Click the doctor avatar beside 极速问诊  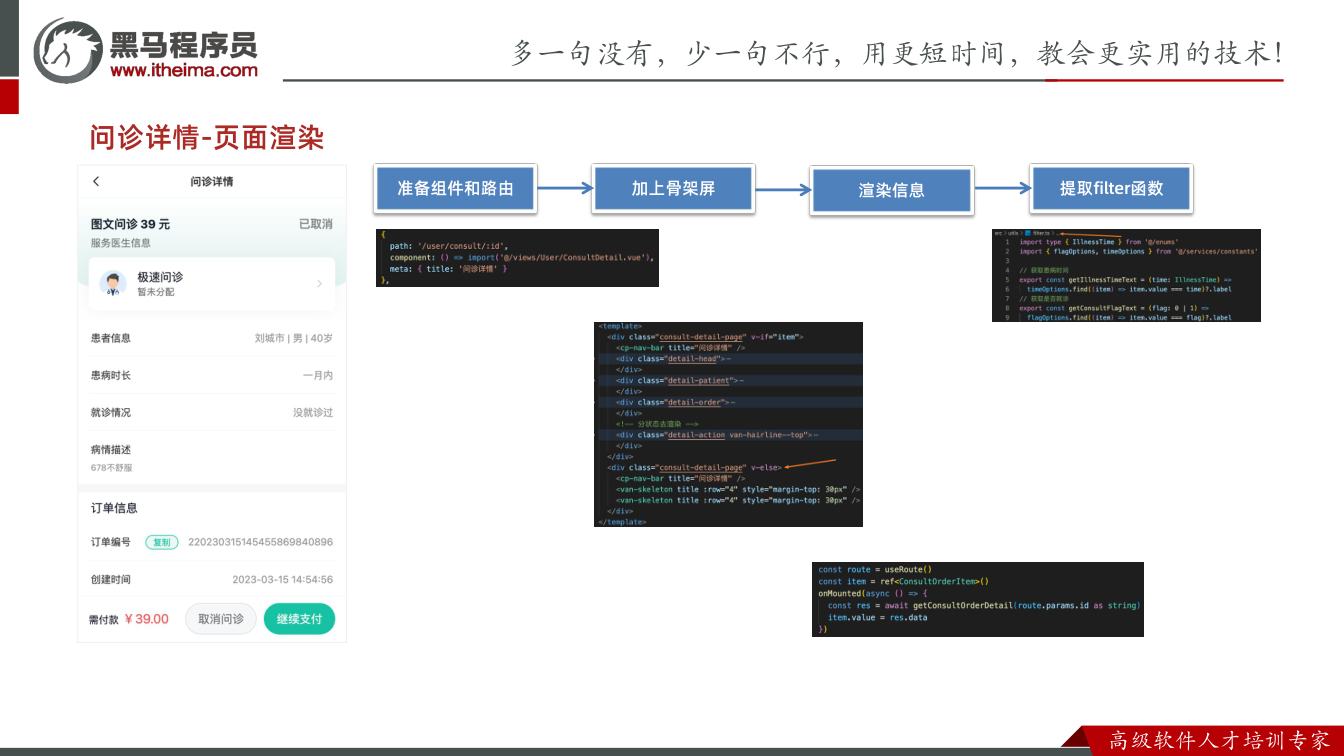coord(113,283)
